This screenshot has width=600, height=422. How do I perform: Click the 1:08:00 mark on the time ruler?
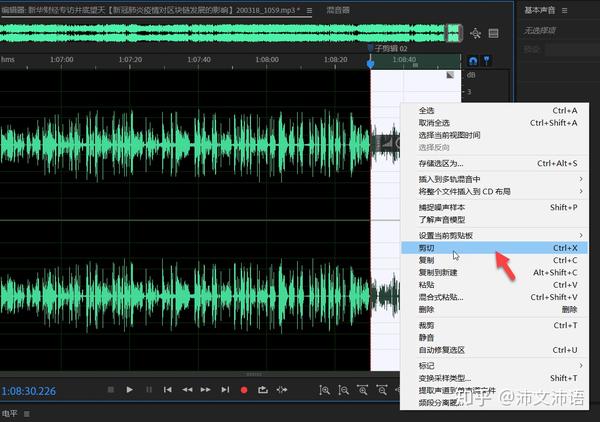pyautogui.click(x=267, y=60)
